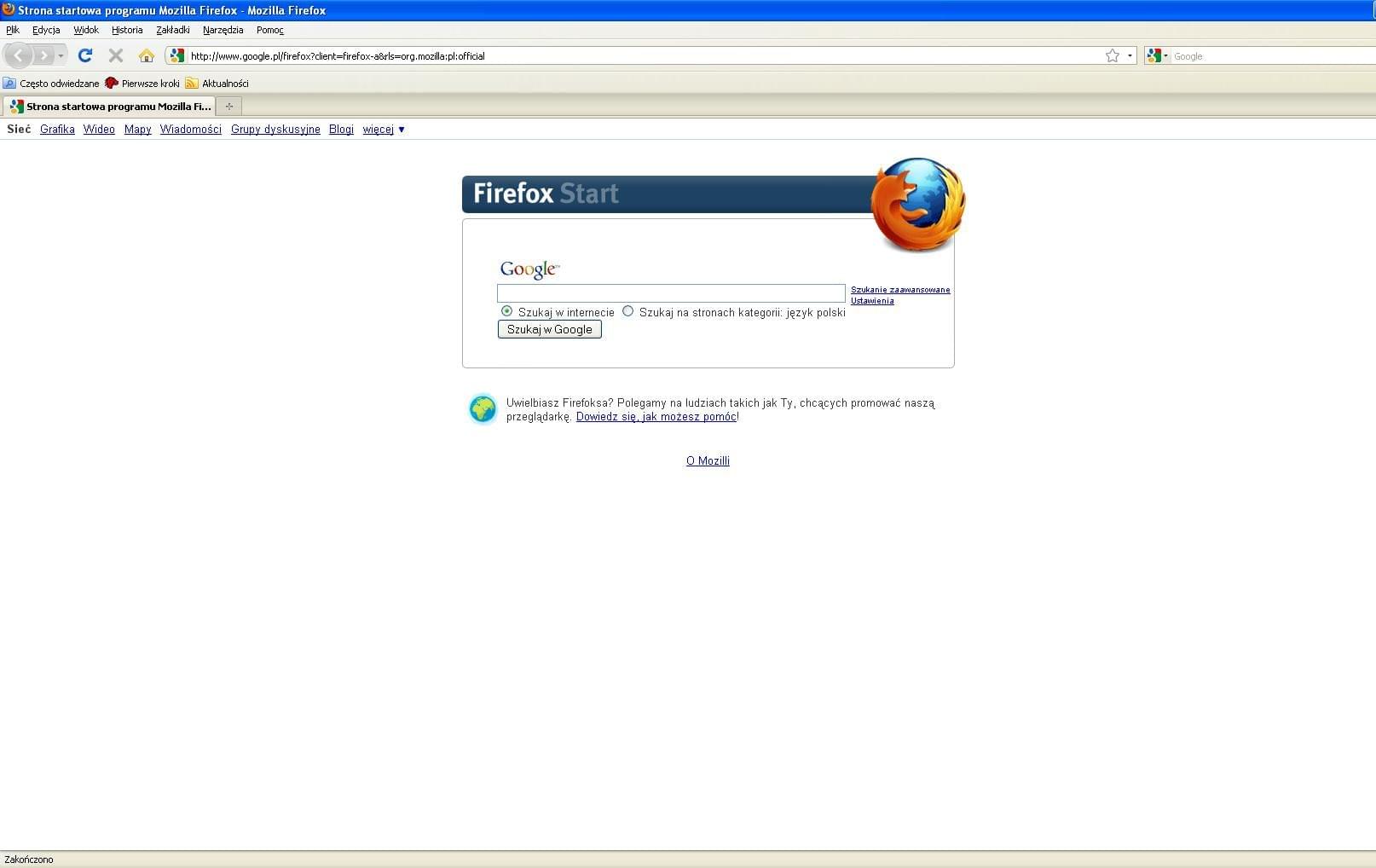The height and width of the screenshot is (868, 1376).
Task: Reload the current page
Action: click(85, 55)
